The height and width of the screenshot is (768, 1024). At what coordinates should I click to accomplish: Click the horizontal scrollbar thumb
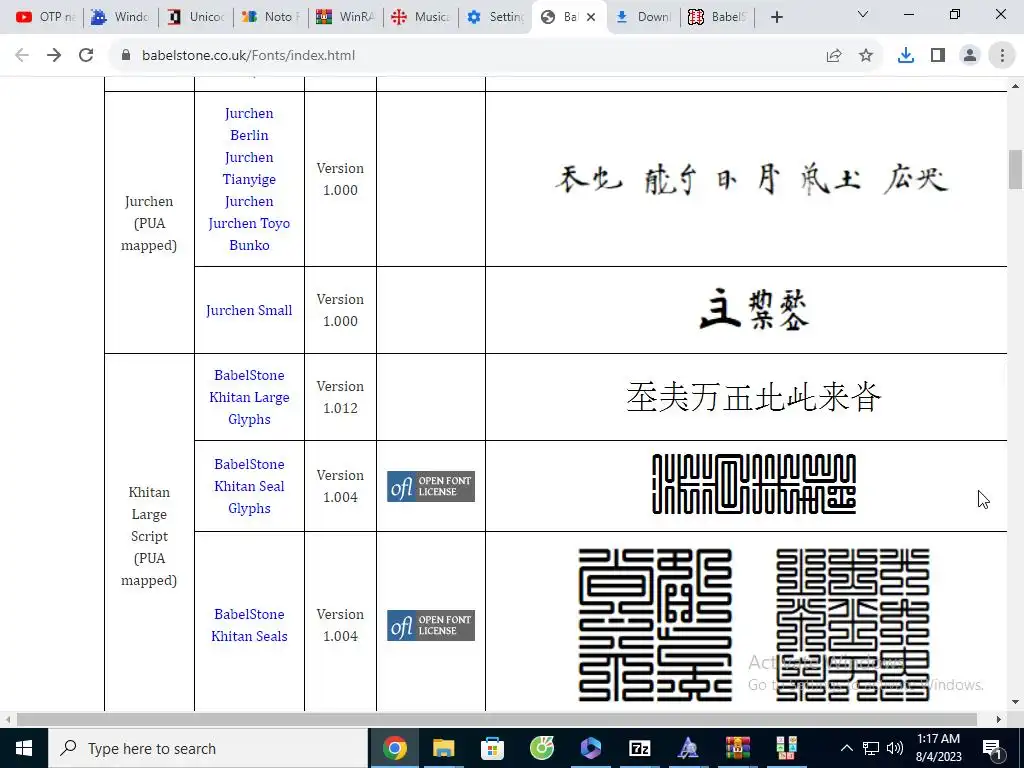[496, 719]
